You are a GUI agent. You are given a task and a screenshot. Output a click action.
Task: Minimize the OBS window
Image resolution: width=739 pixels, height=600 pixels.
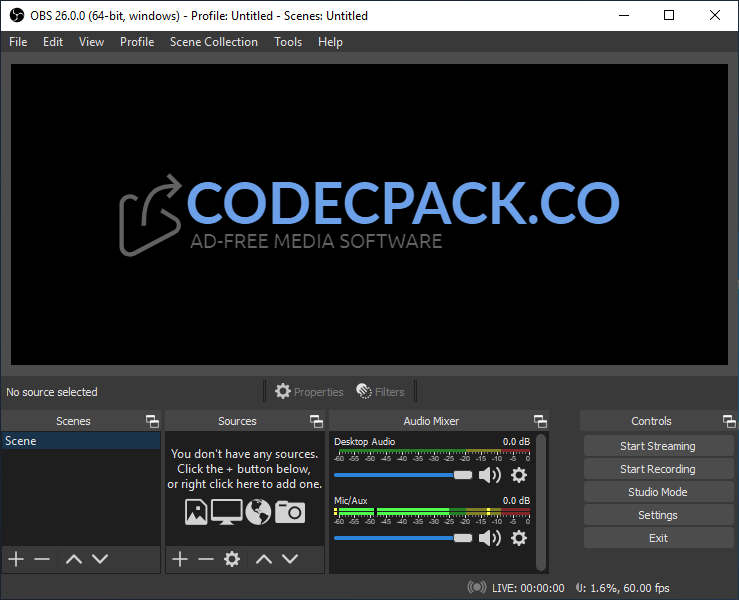click(x=624, y=15)
